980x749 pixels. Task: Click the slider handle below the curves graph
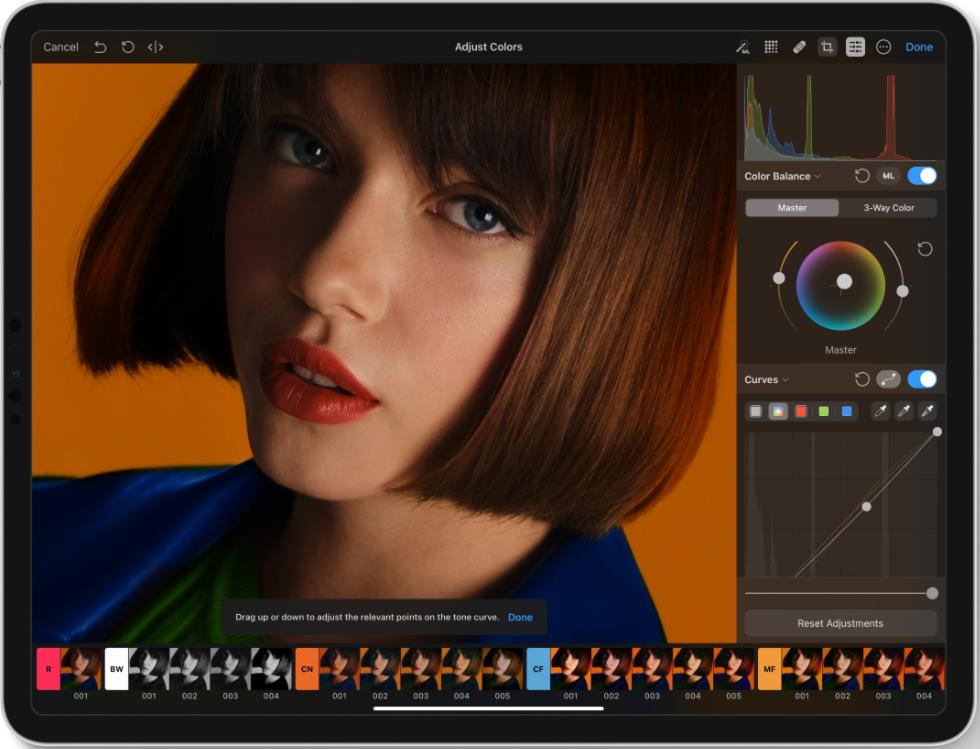932,593
